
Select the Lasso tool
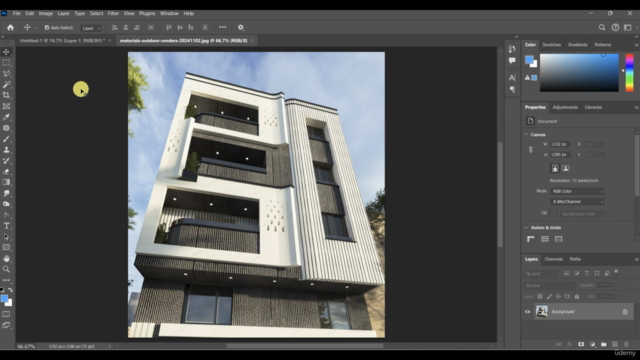point(6,74)
